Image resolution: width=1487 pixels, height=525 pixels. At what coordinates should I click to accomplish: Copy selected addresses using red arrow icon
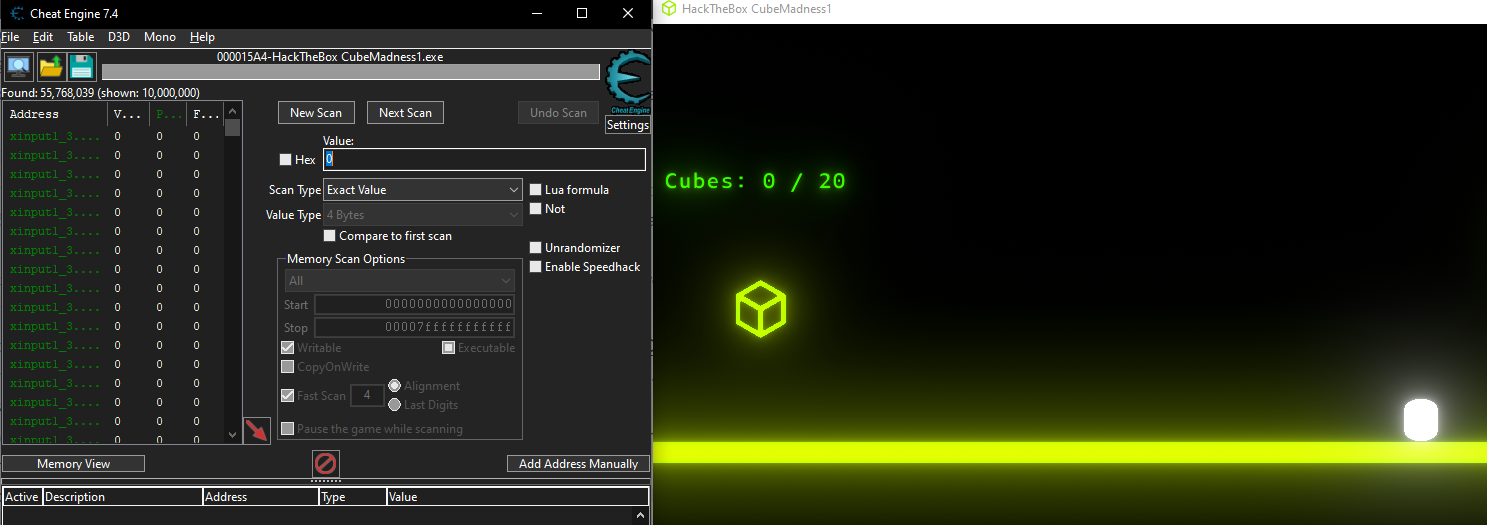coord(258,431)
